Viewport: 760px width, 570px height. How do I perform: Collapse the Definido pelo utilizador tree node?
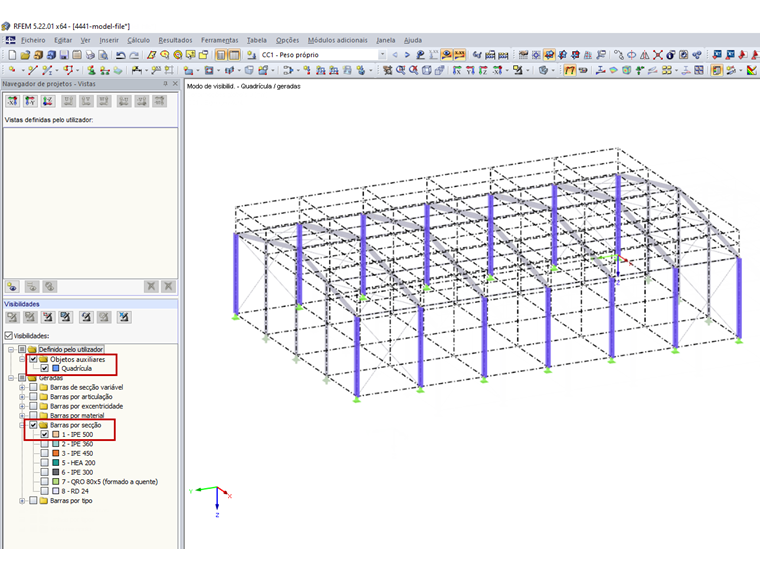(11, 349)
